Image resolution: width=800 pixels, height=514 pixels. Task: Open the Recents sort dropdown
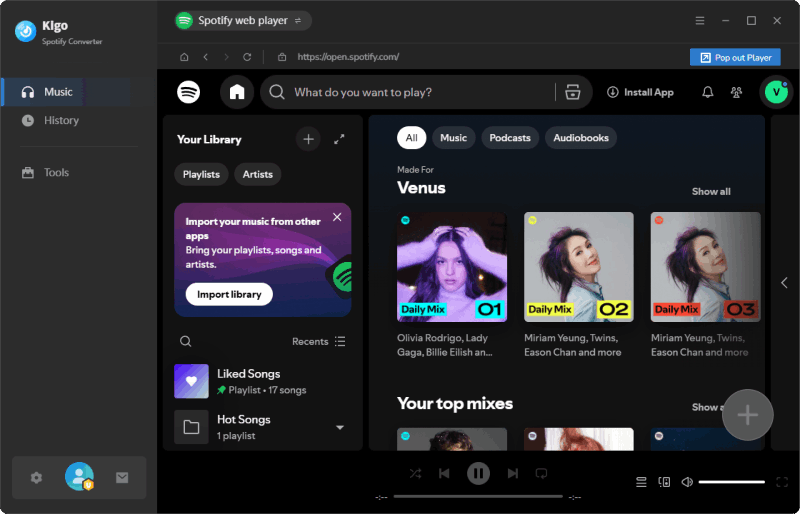[x=318, y=341]
